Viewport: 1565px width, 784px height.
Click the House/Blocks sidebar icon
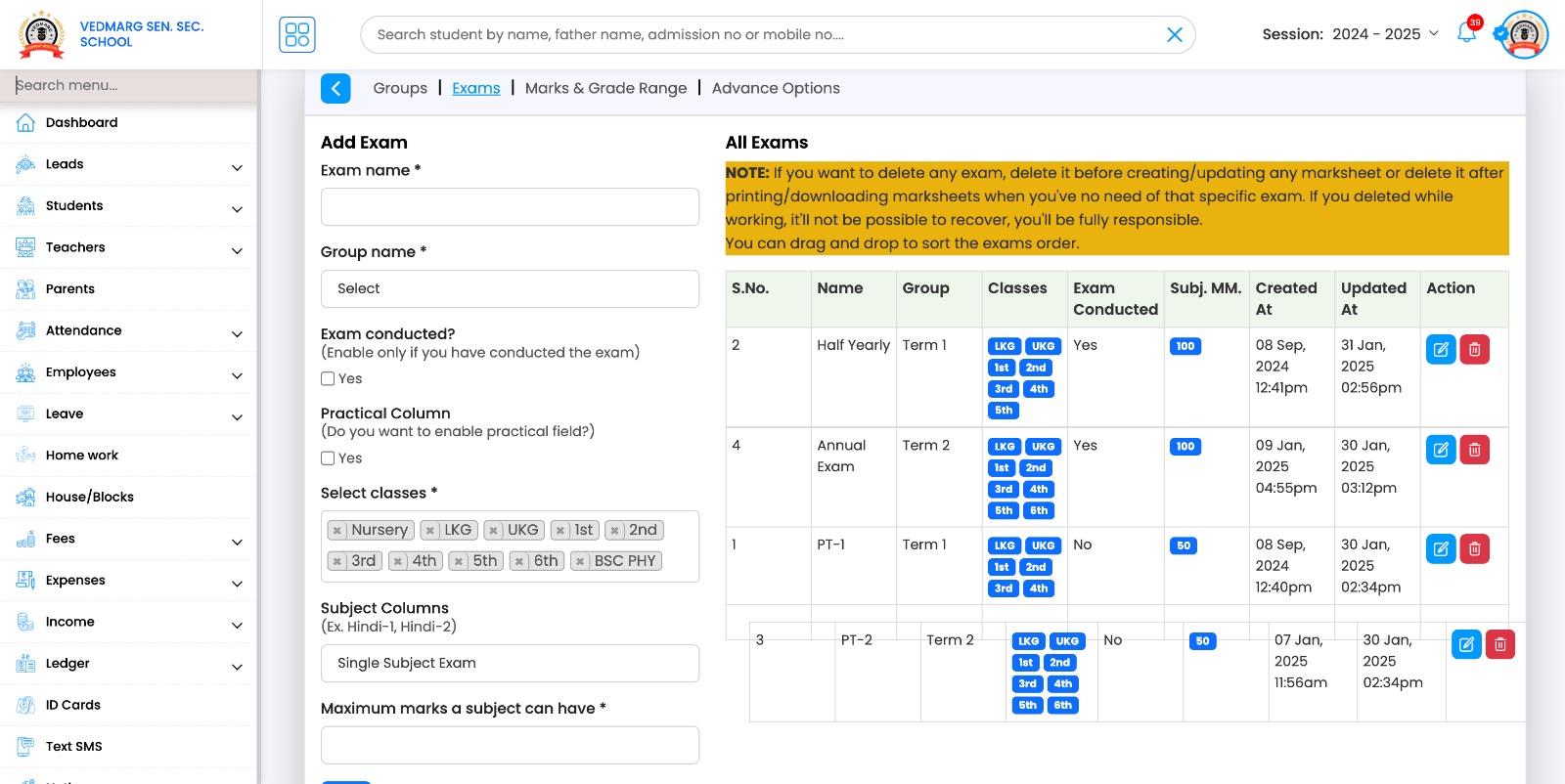click(25, 497)
